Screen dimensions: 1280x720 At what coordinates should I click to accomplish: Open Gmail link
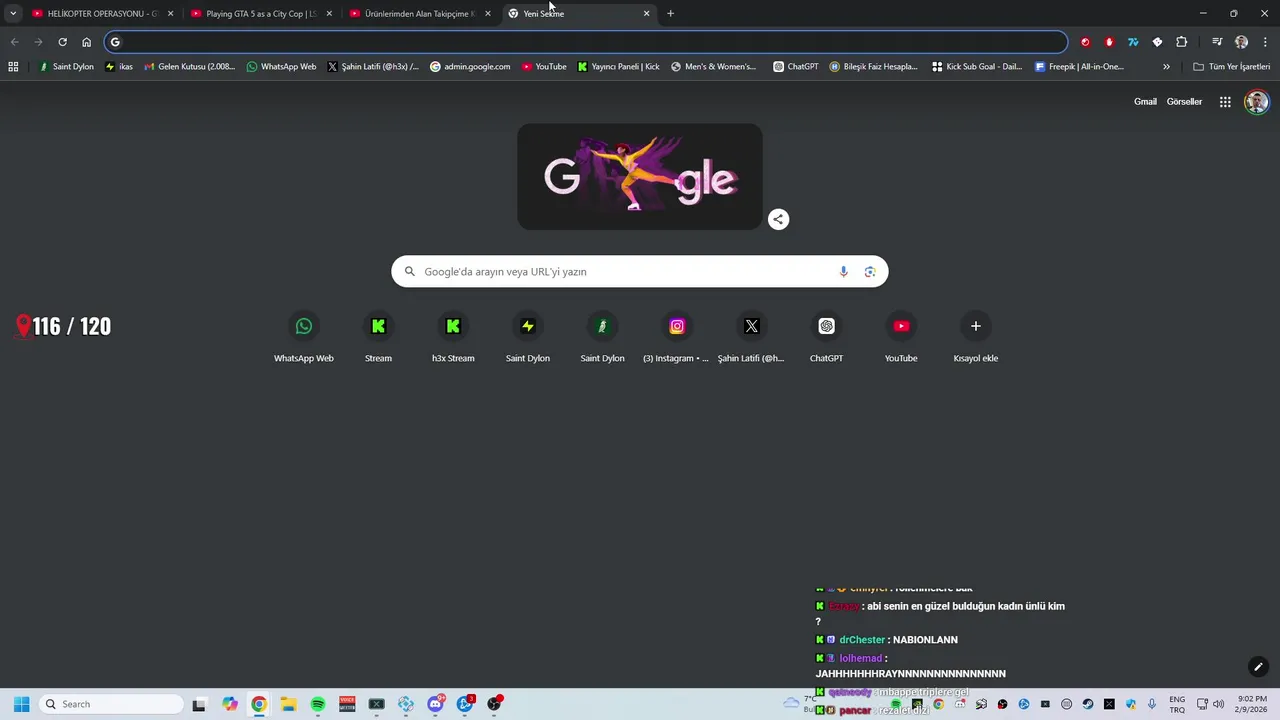click(x=1145, y=102)
